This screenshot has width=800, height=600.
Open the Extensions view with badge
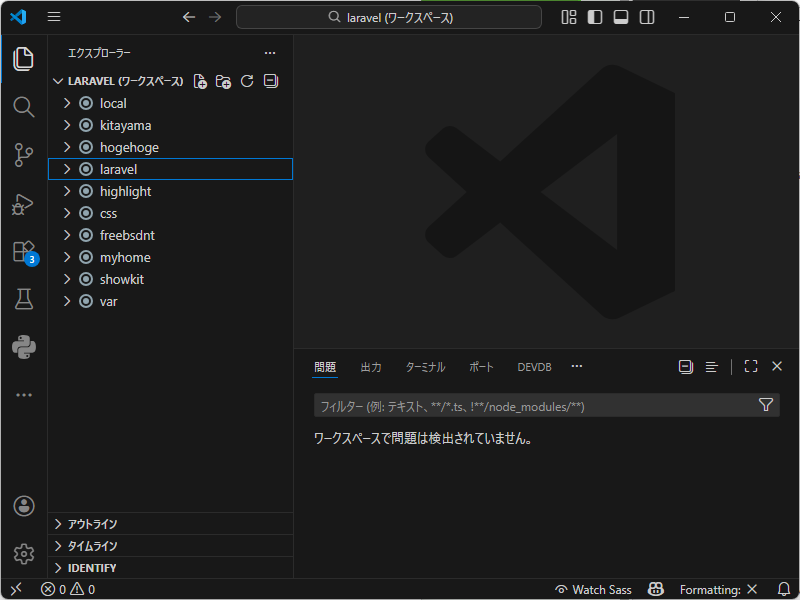click(x=24, y=252)
